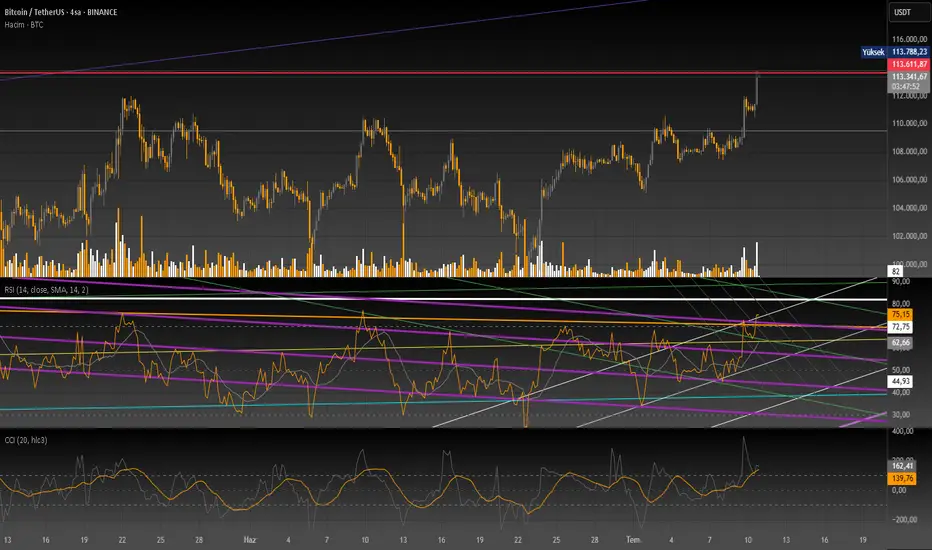Click the 400,00 CCI scale label
The image size is (932, 550).
pyautogui.click(x=902, y=431)
